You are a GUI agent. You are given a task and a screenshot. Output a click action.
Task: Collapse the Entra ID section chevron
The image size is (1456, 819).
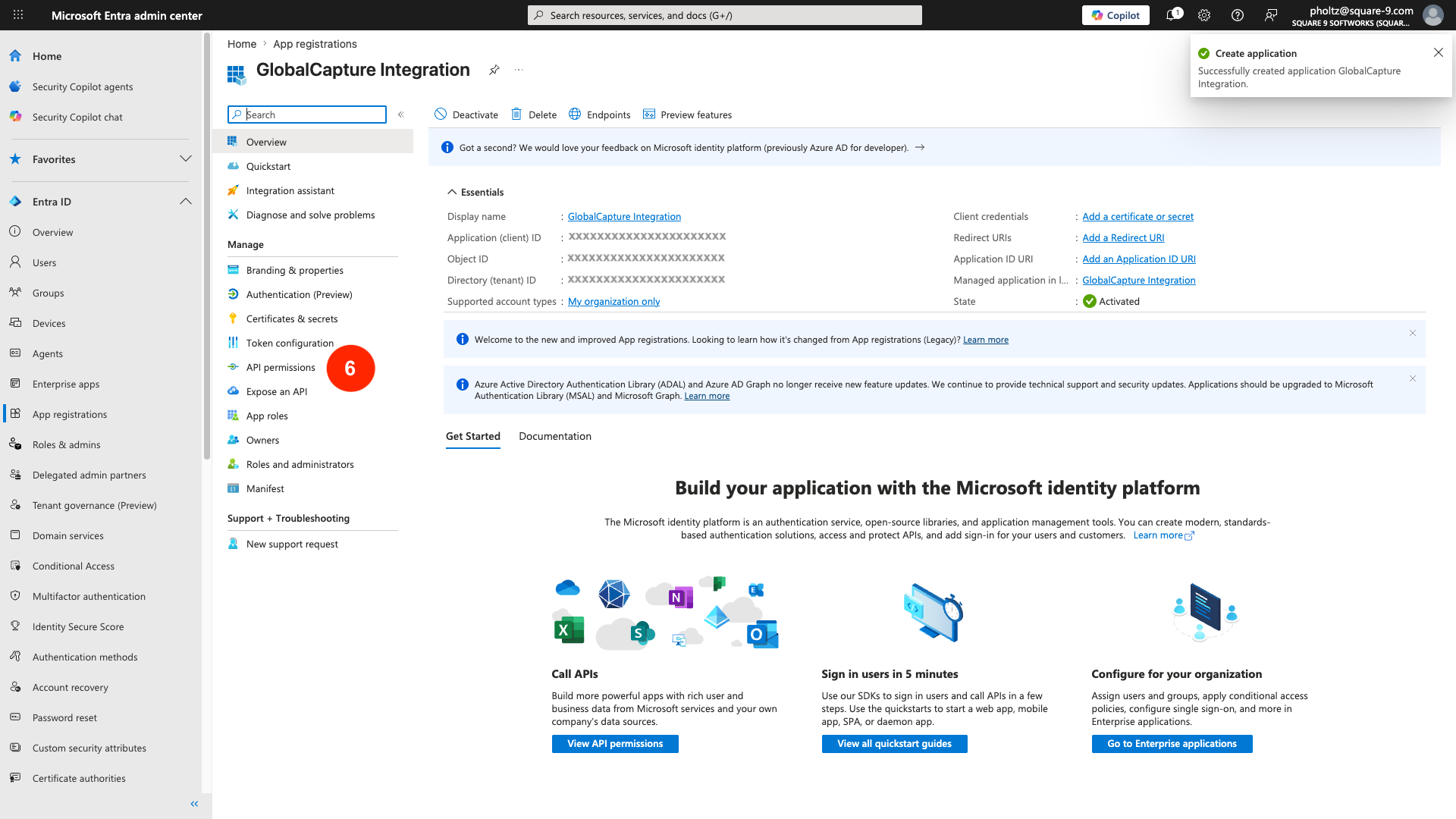pos(186,201)
